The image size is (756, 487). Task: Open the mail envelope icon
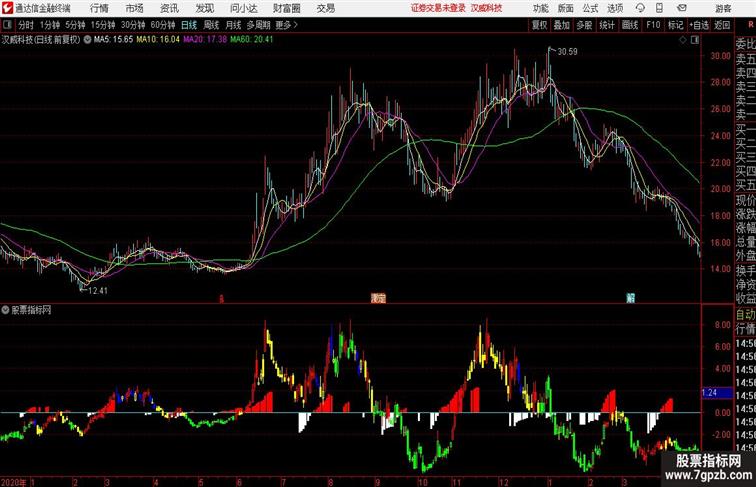click(681, 8)
